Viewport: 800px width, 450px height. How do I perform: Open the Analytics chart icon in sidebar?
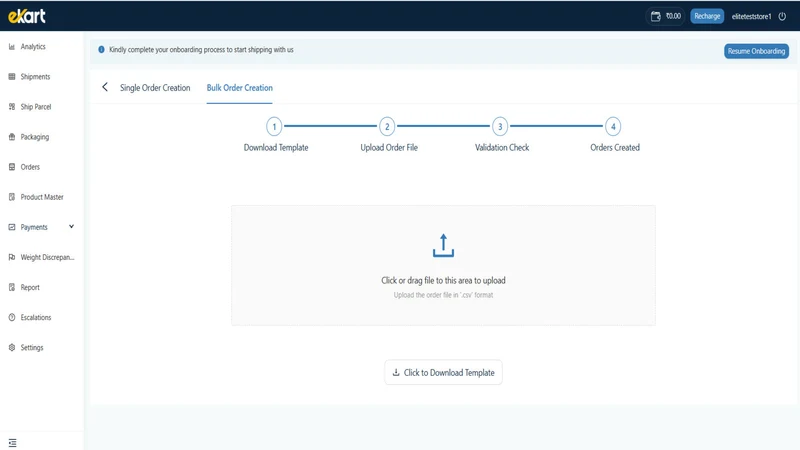click(x=12, y=46)
